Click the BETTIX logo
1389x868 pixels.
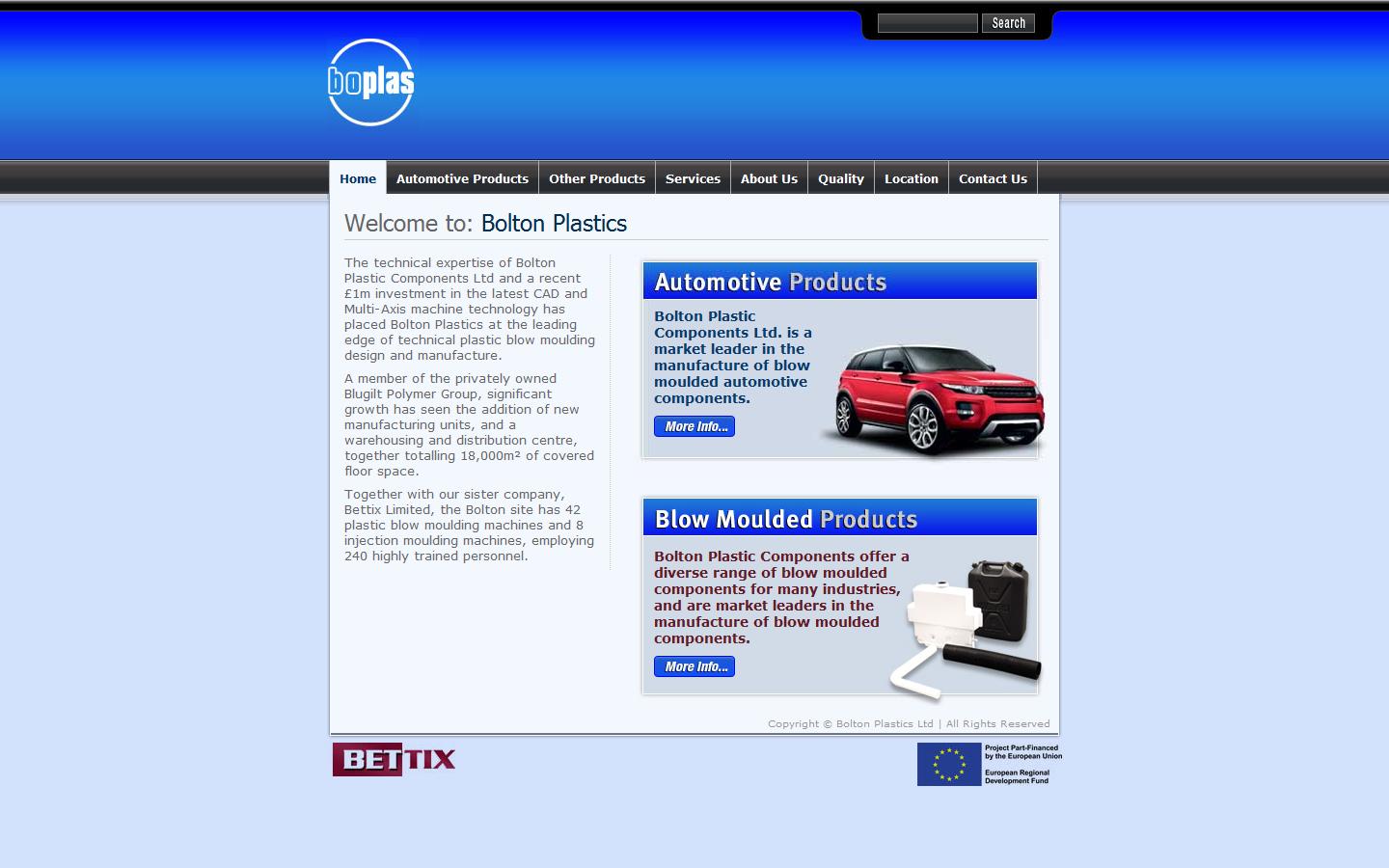pos(394,760)
